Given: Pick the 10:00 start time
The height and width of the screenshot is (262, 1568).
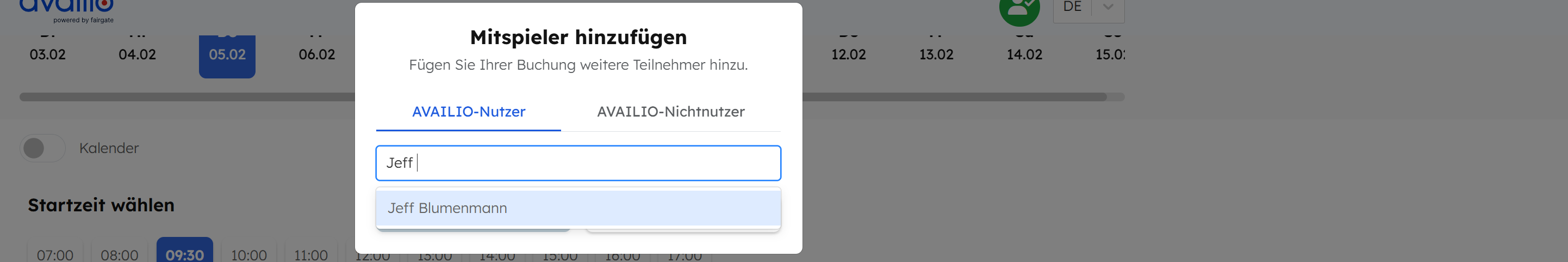Looking at the screenshot, I should [248, 253].
